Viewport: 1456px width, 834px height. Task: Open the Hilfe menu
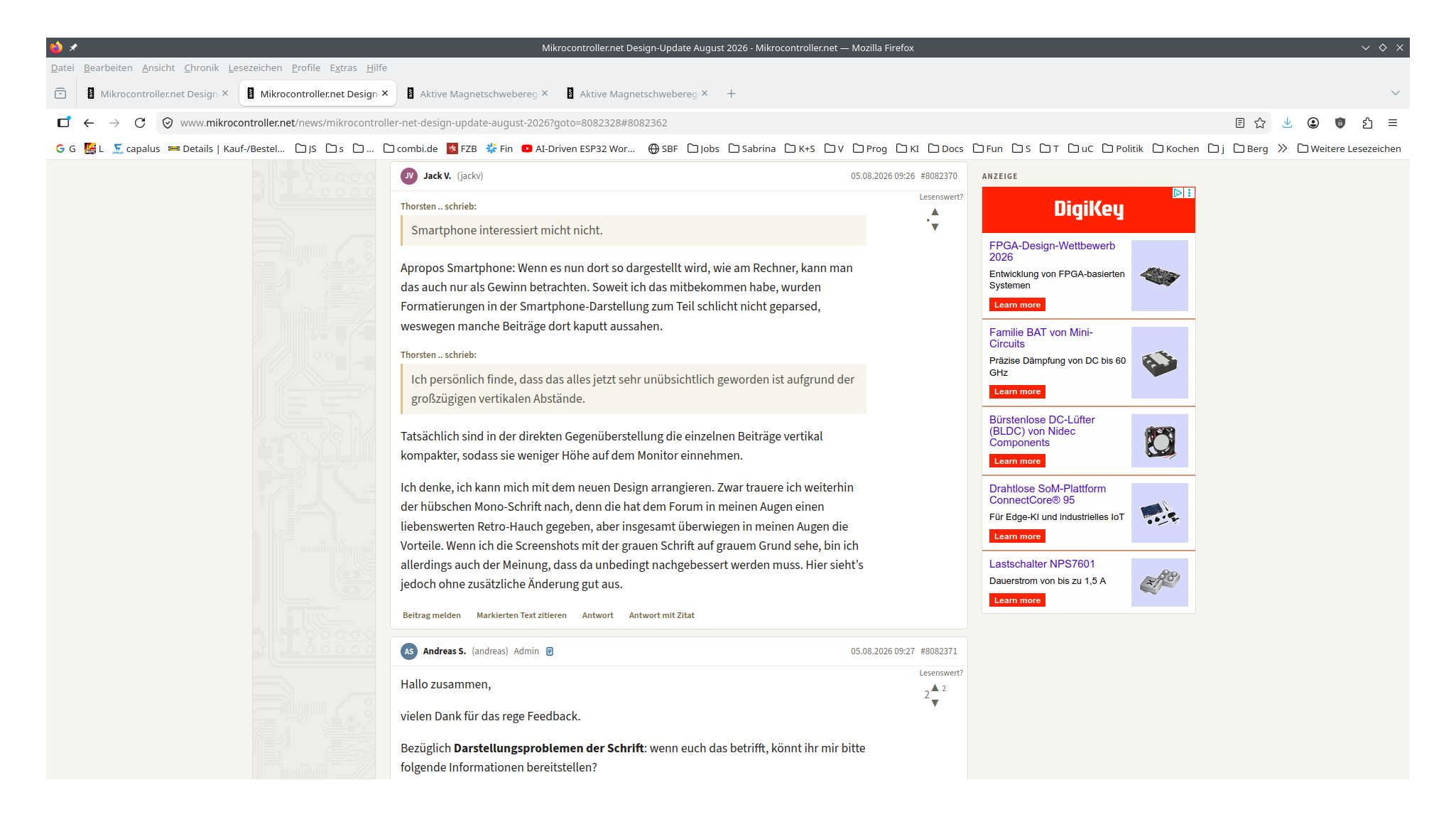pos(376,68)
